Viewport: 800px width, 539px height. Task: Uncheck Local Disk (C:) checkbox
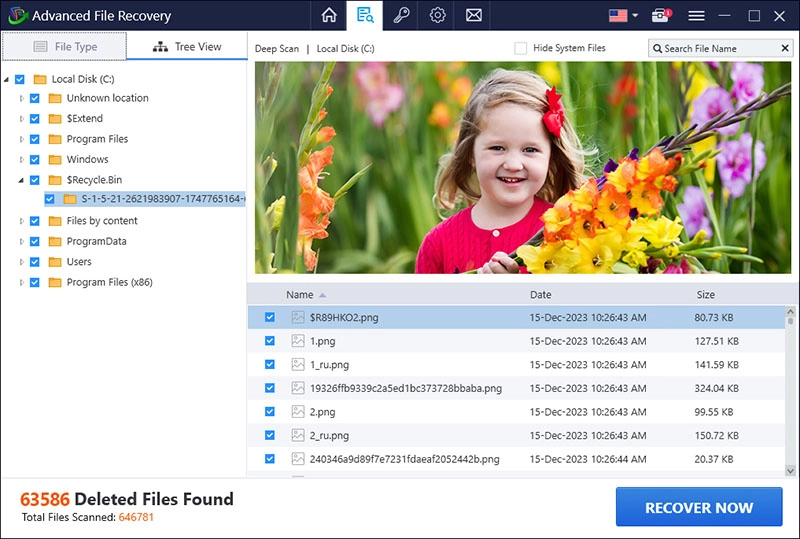[20, 79]
